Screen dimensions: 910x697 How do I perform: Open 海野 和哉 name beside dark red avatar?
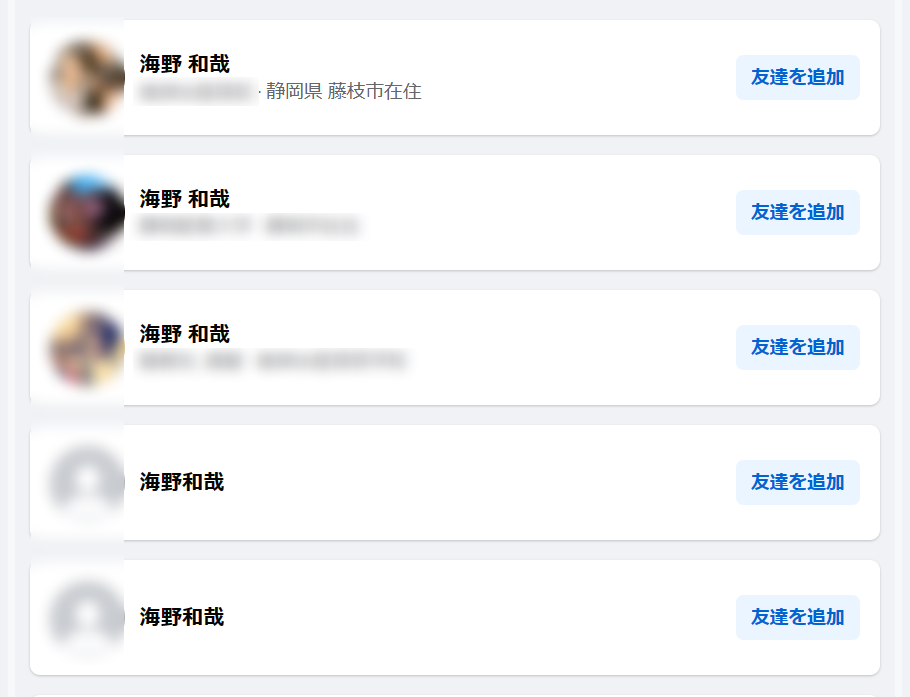click(x=185, y=199)
